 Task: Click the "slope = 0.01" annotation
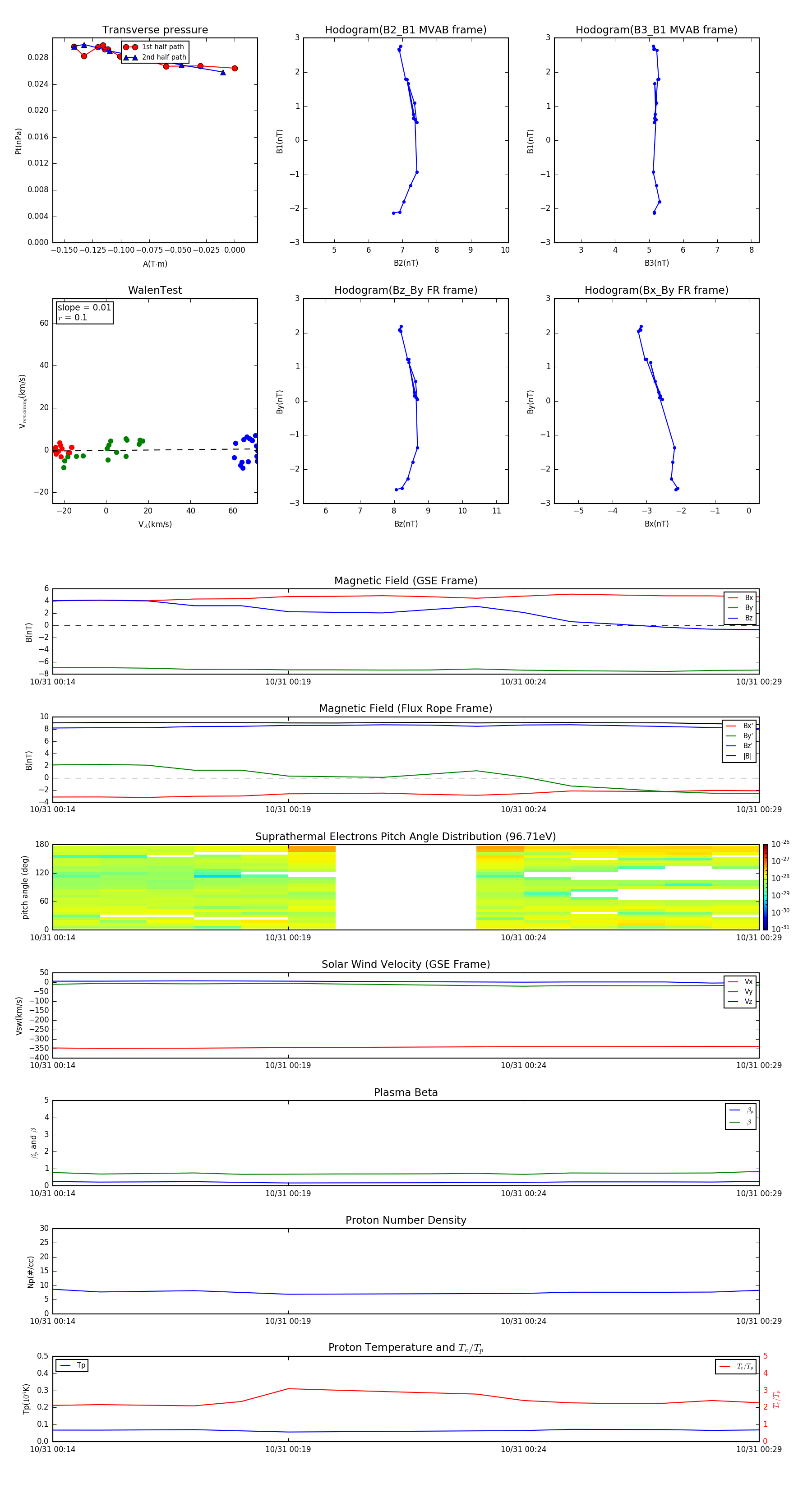click(x=84, y=308)
